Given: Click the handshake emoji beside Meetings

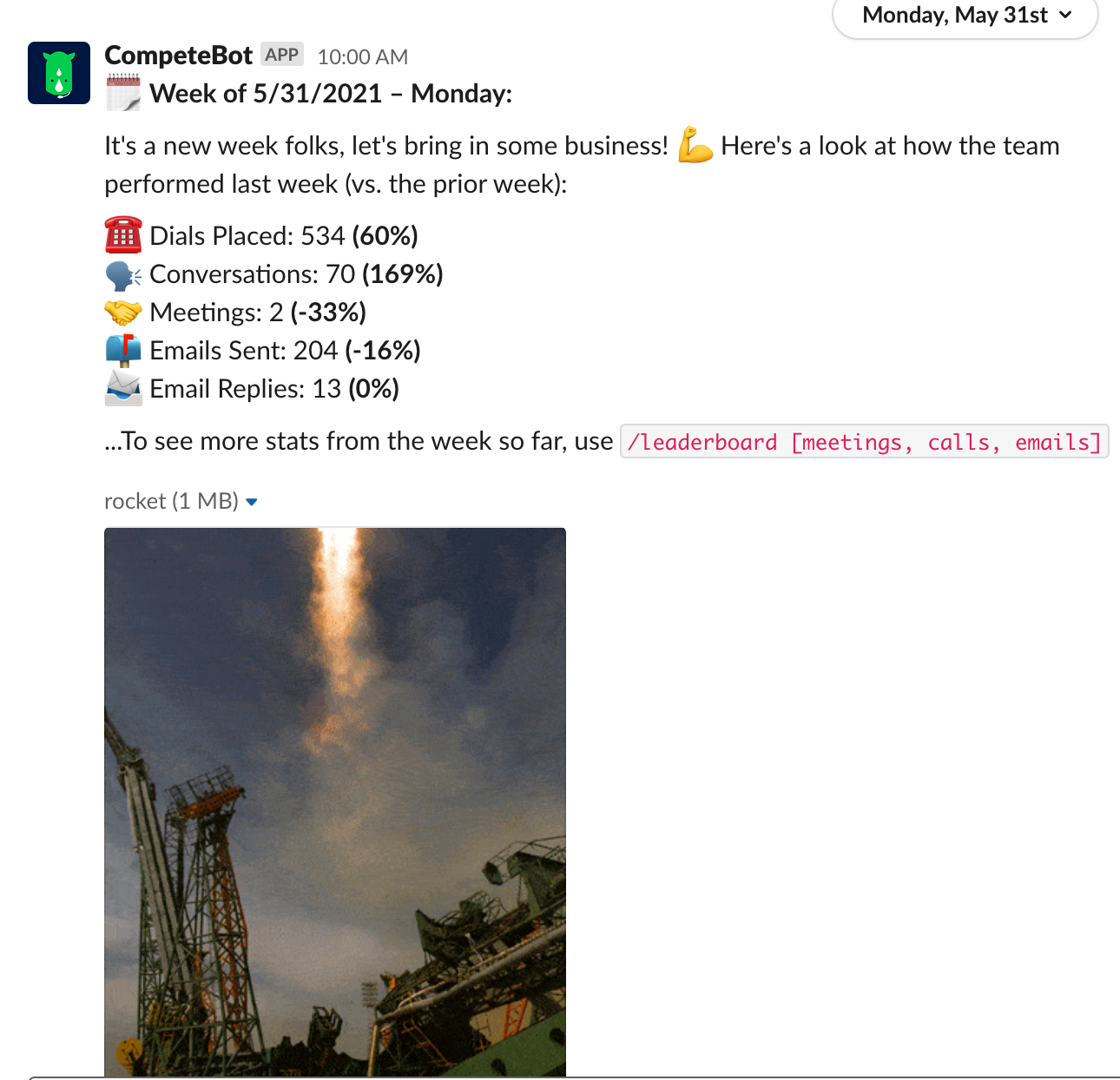Looking at the screenshot, I should [x=123, y=313].
